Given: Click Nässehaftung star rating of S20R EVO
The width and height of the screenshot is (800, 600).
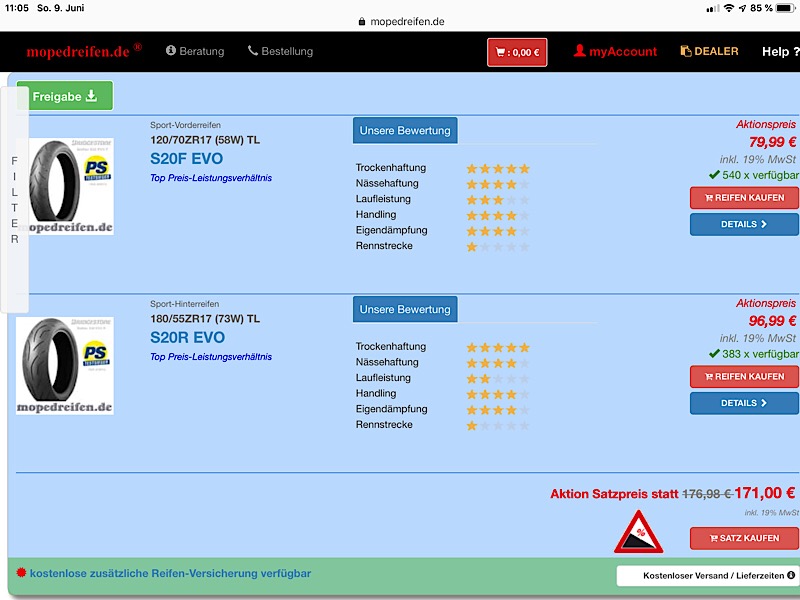Looking at the screenshot, I should point(498,363).
